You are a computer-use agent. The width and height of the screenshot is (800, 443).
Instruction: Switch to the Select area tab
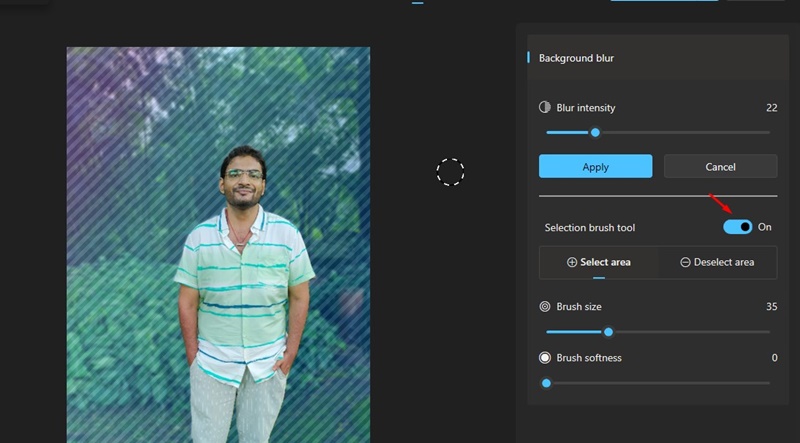598,262
